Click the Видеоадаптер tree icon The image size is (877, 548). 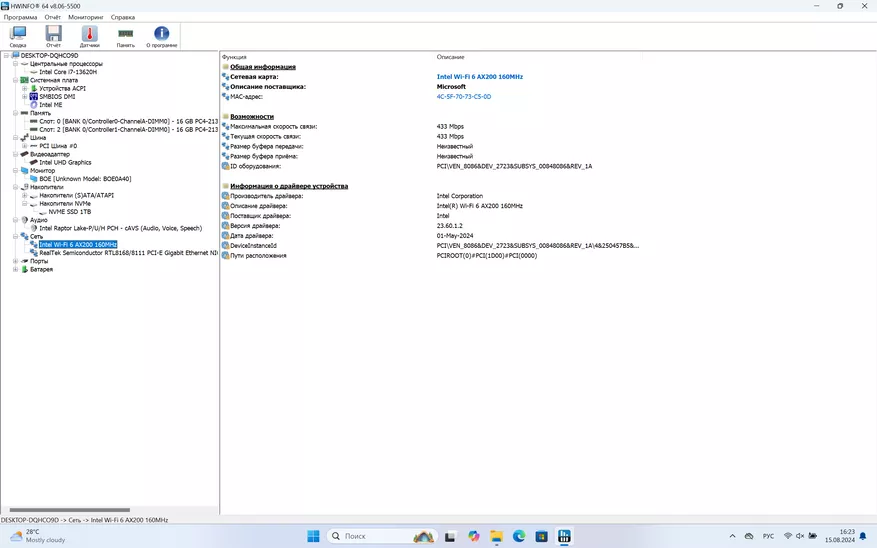(25, 154)
